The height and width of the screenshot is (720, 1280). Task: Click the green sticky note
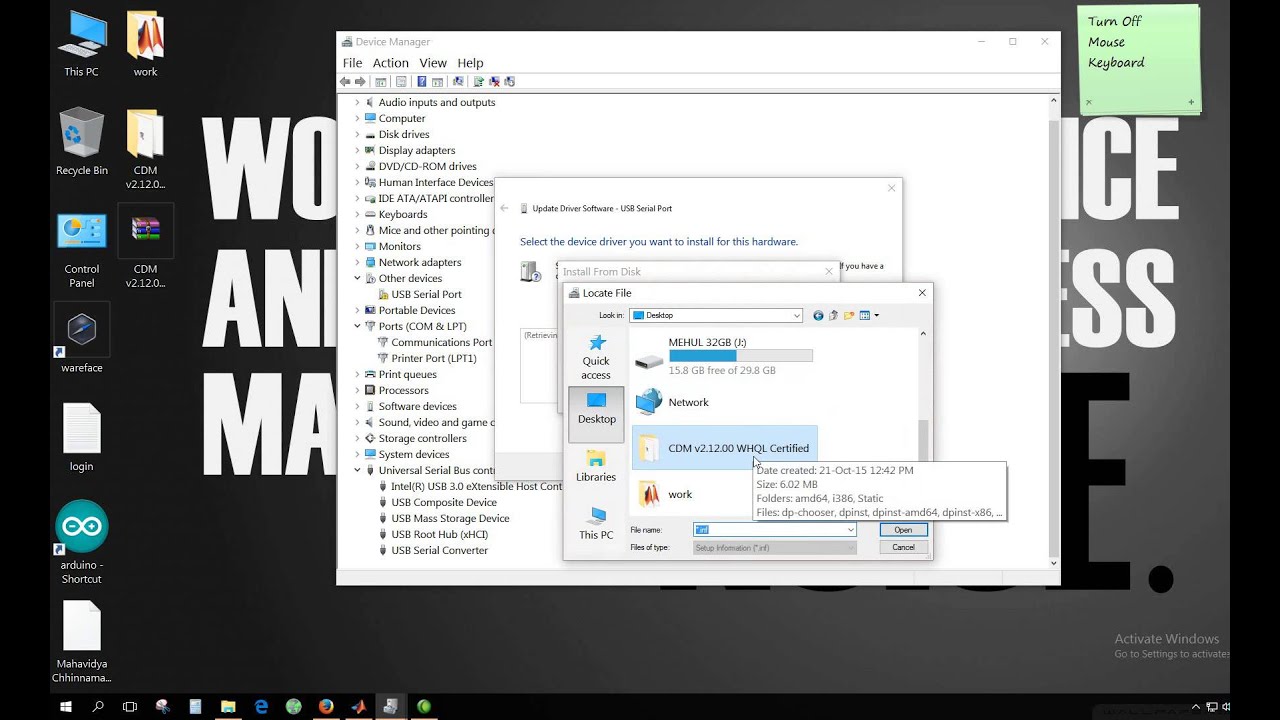coord(1139,59)
